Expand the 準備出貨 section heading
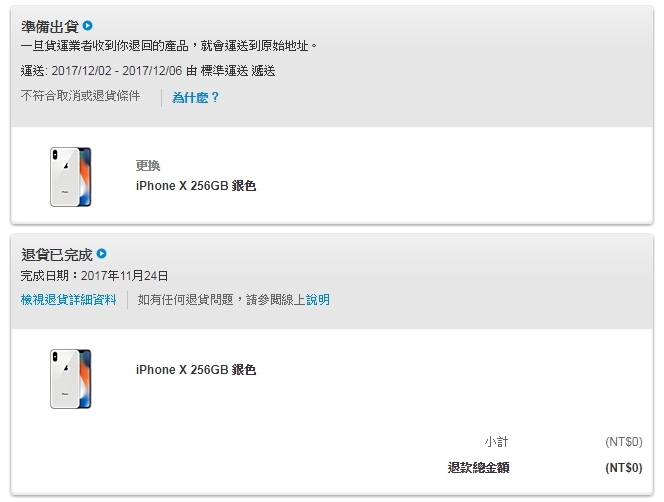664x502 pixels. (49, 26)
